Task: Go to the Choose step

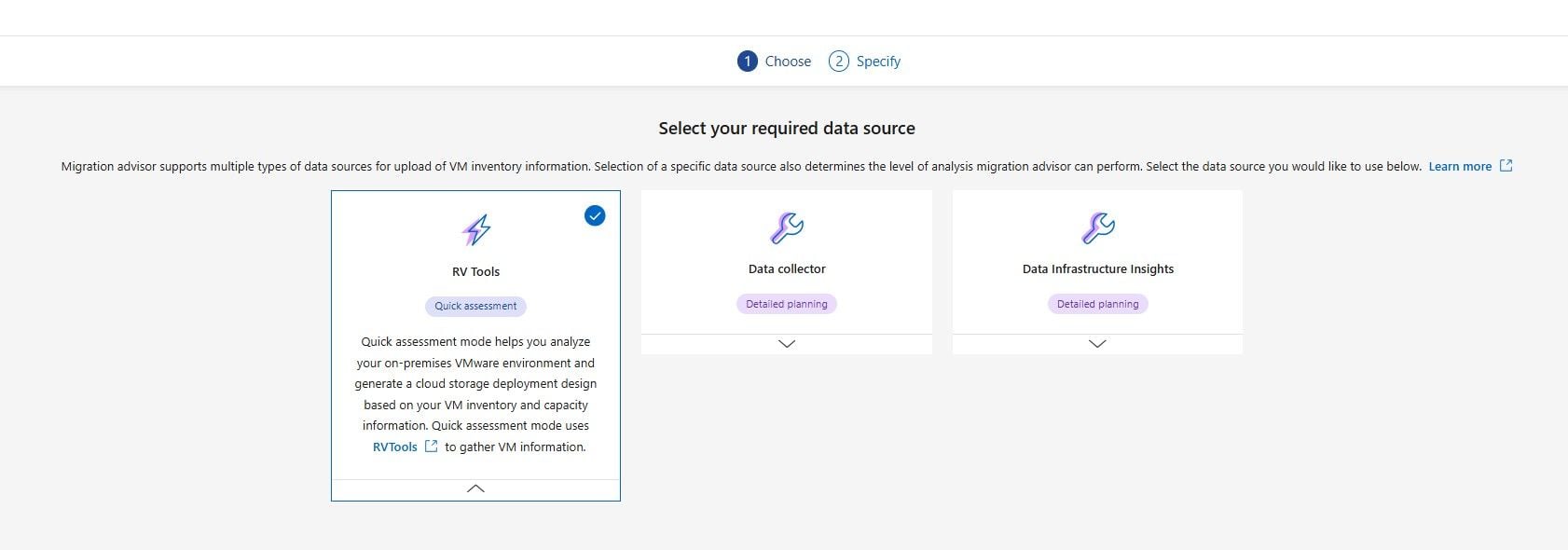Action: (788, 62)
